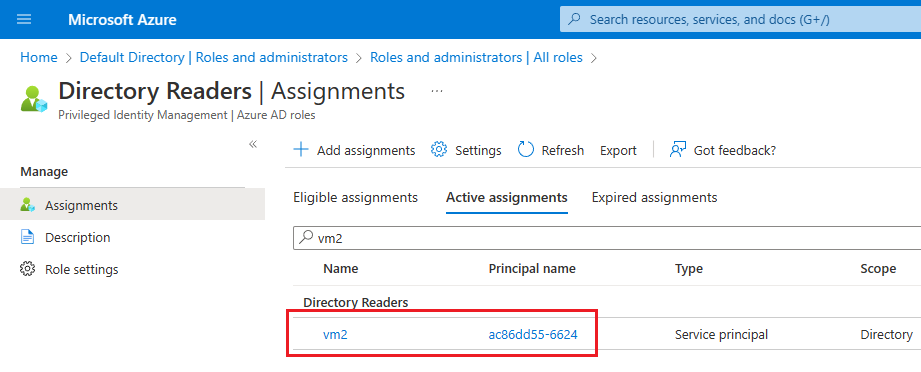The height and width of the screenshot is (372, 921).
Task: Click the Description document icon
Action: click(x=28, y=237)
